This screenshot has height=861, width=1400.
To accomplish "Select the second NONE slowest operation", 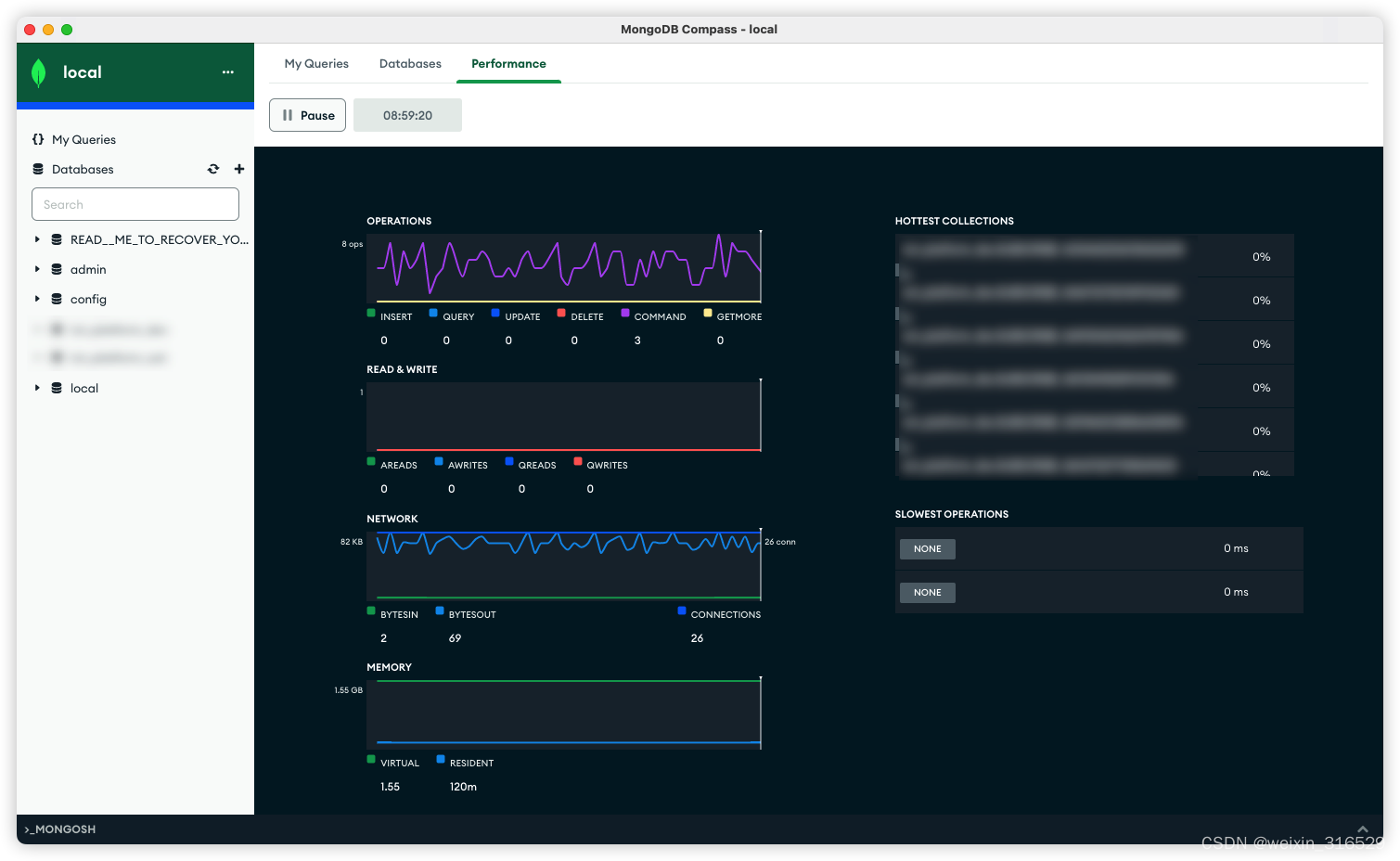I will tap(927, 593).
